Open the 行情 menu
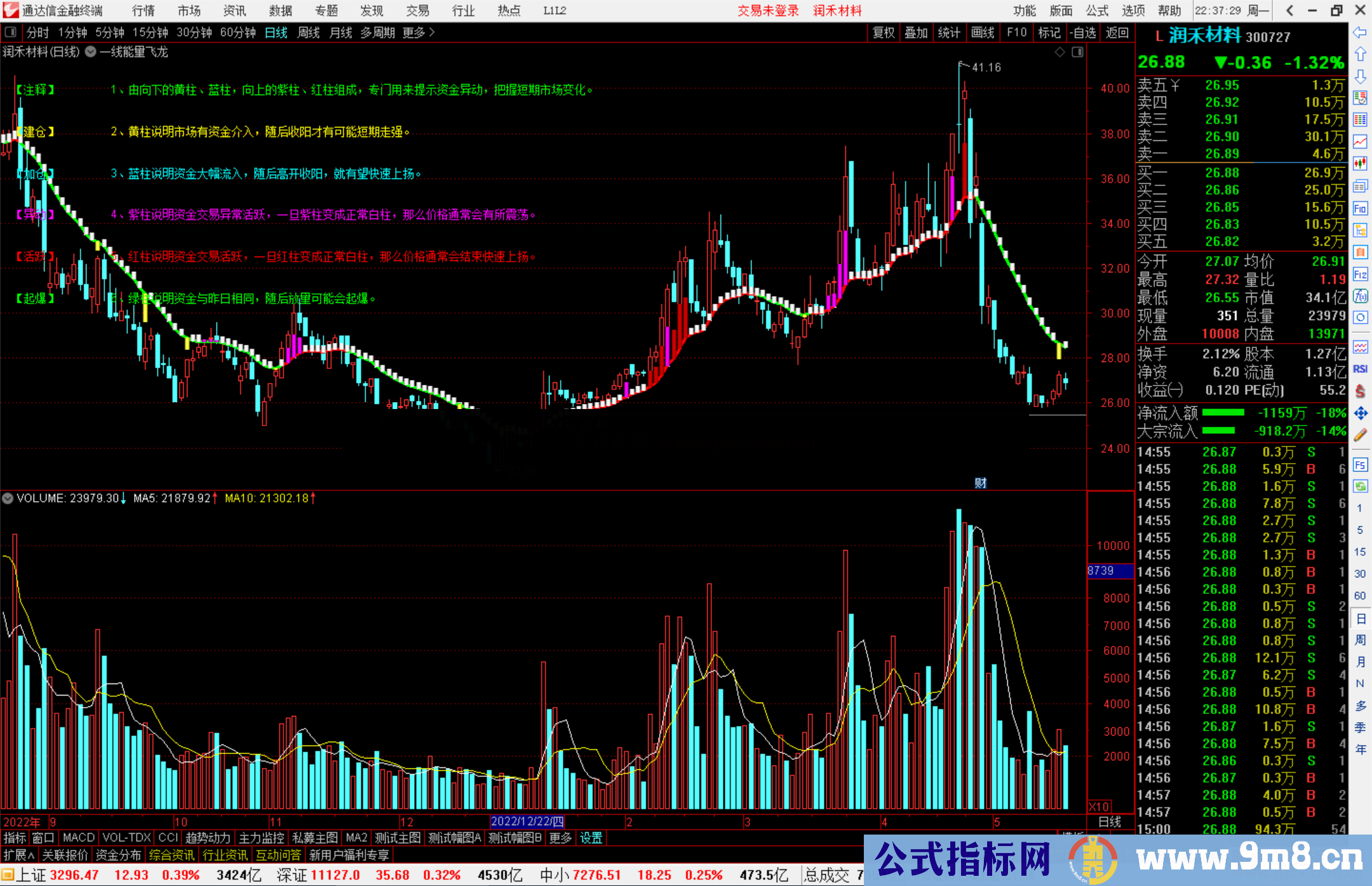Viewport: 1372px width, 886px height. (144, 11)
